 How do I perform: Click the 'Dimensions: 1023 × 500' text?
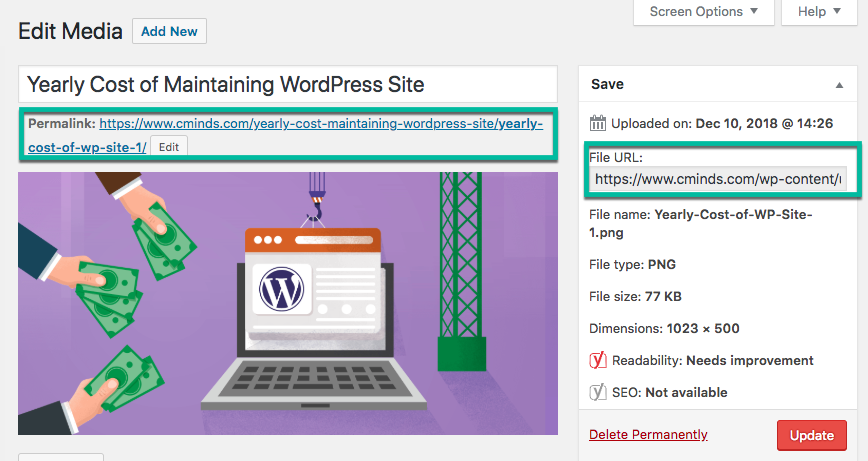tap(664, 329)
